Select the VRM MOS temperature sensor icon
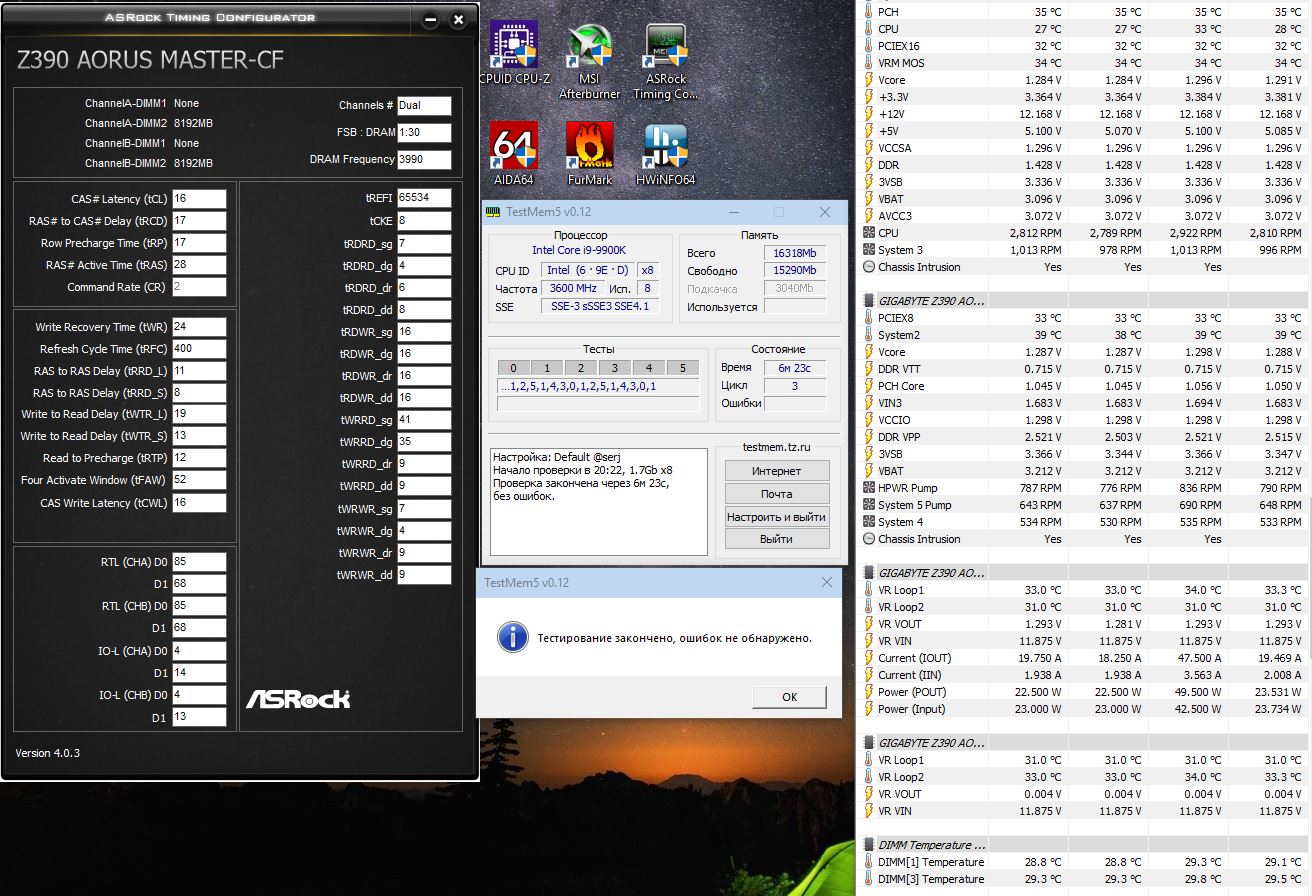 click(x=868, y=63)
